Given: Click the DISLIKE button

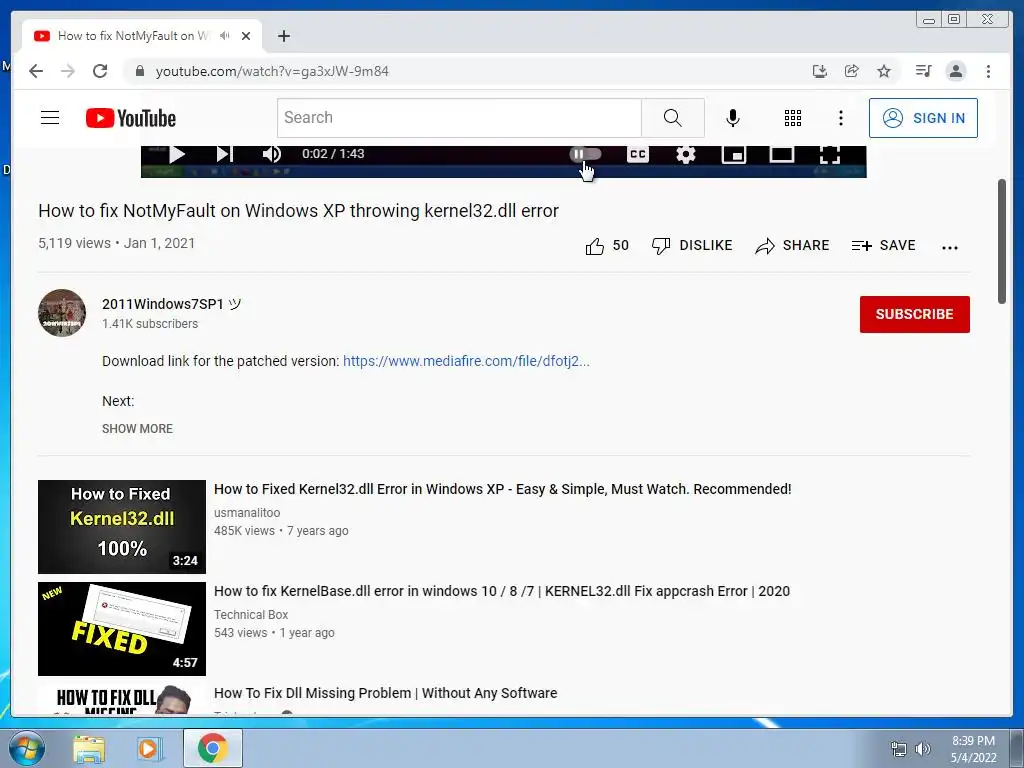Looking at the screenshot, I should click(x=692, y=246).
